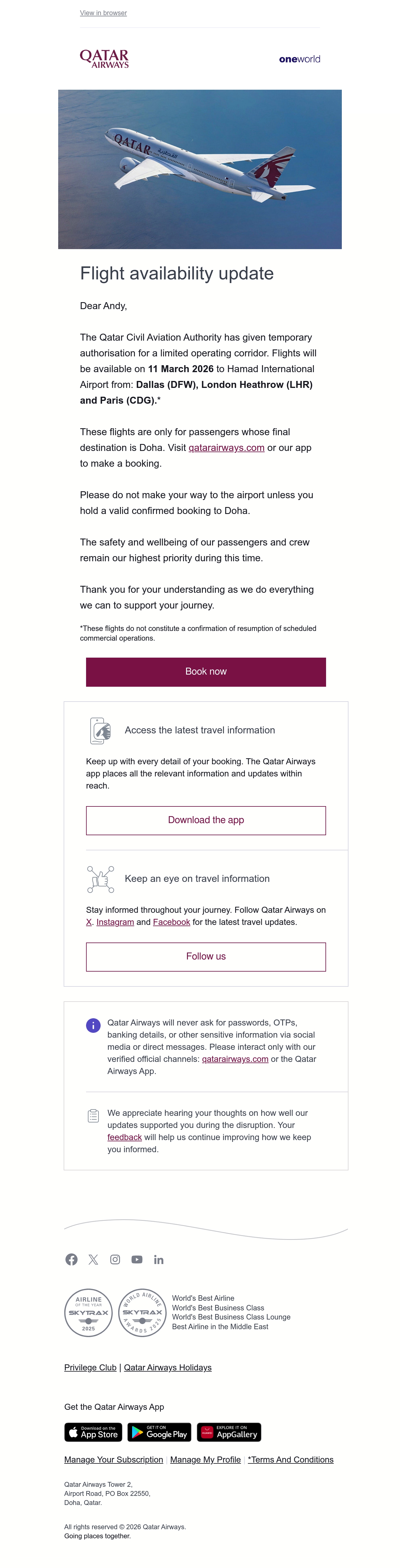Click the LinkedIn footer icon
The height and width of the screenshot is (1568, 400).
(159, 1259)
